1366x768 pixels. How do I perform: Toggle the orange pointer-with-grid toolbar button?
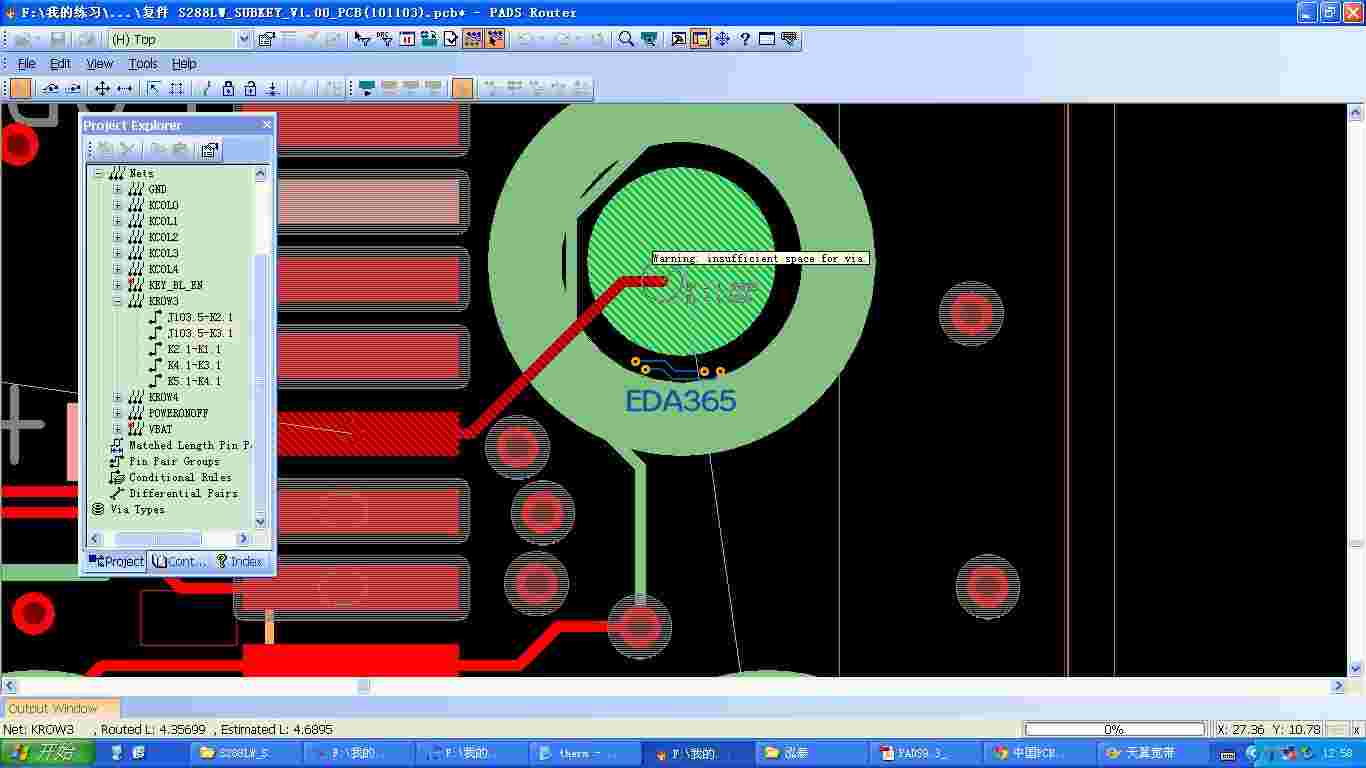(495, 39)
